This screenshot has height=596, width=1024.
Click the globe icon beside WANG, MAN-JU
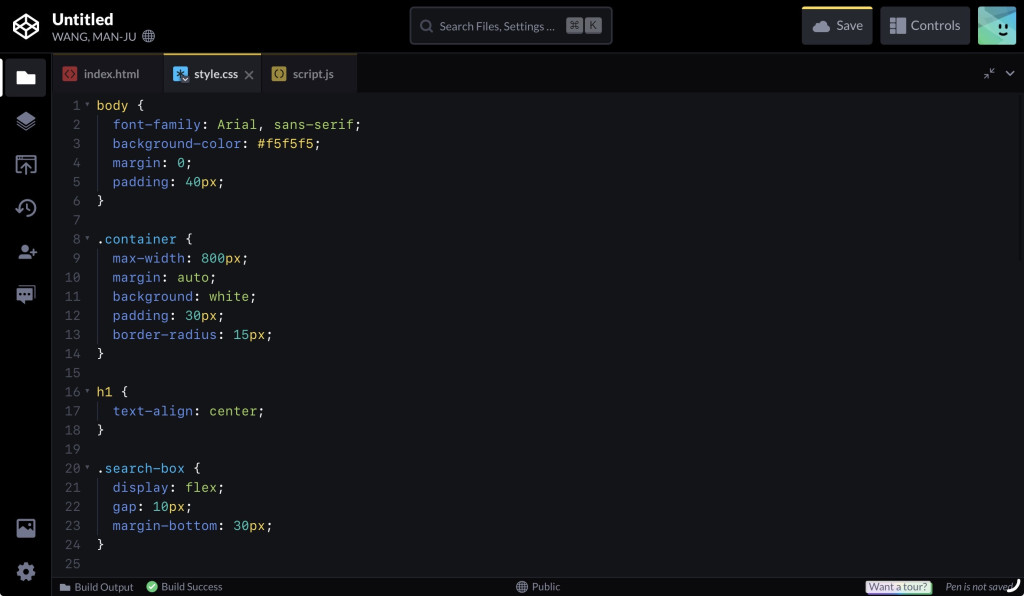coord(149,37)
